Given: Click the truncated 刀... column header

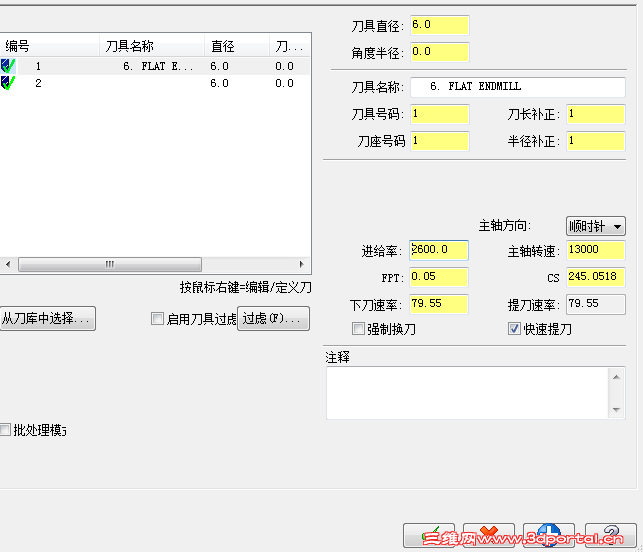Looking at the screenshot, I should [290, 46].
